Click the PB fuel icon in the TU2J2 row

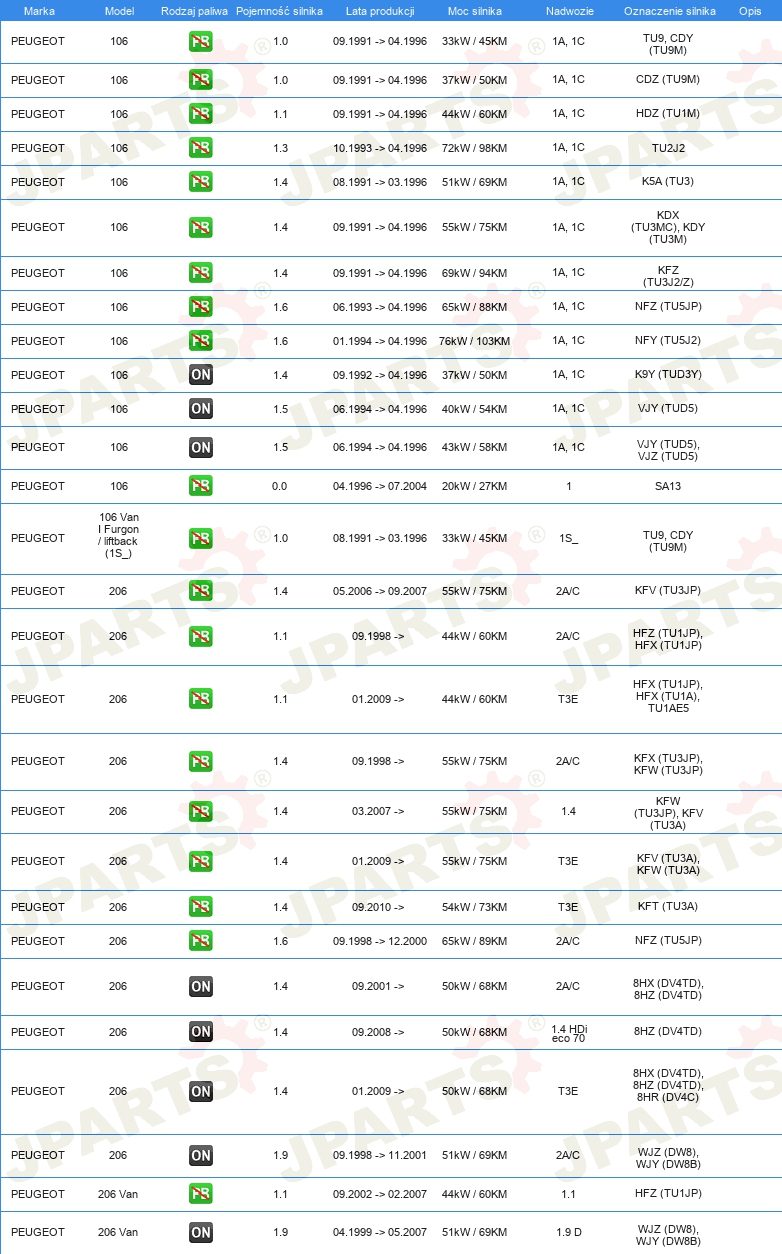click(x=201, y=148)
